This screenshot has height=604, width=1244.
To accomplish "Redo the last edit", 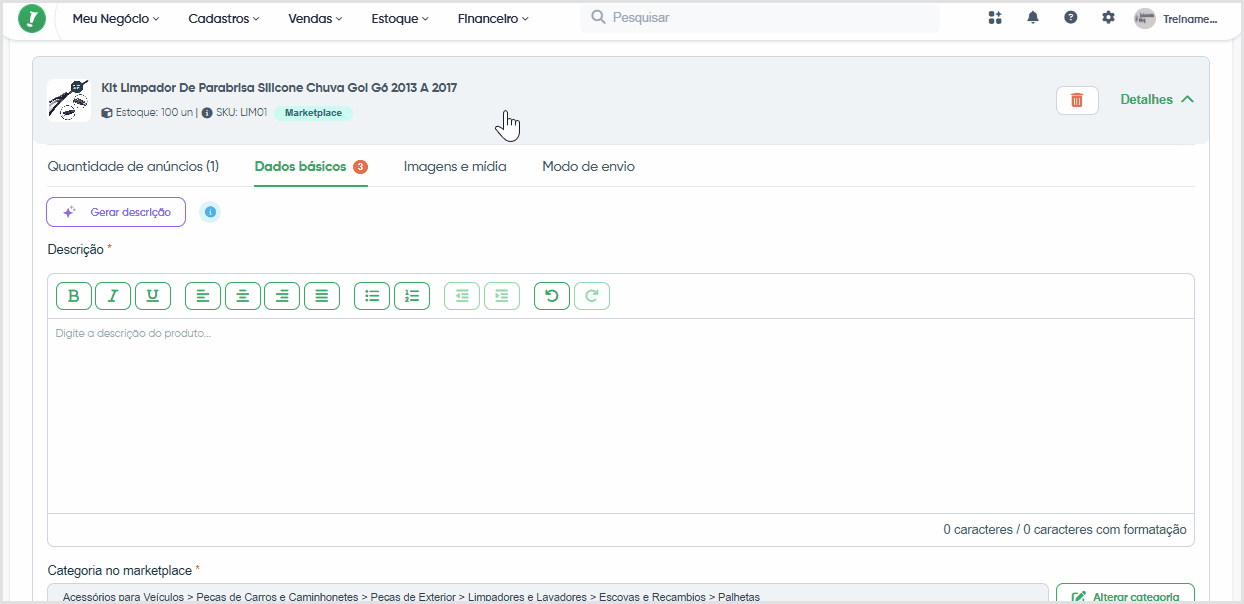I will click(x=592, y=296).
